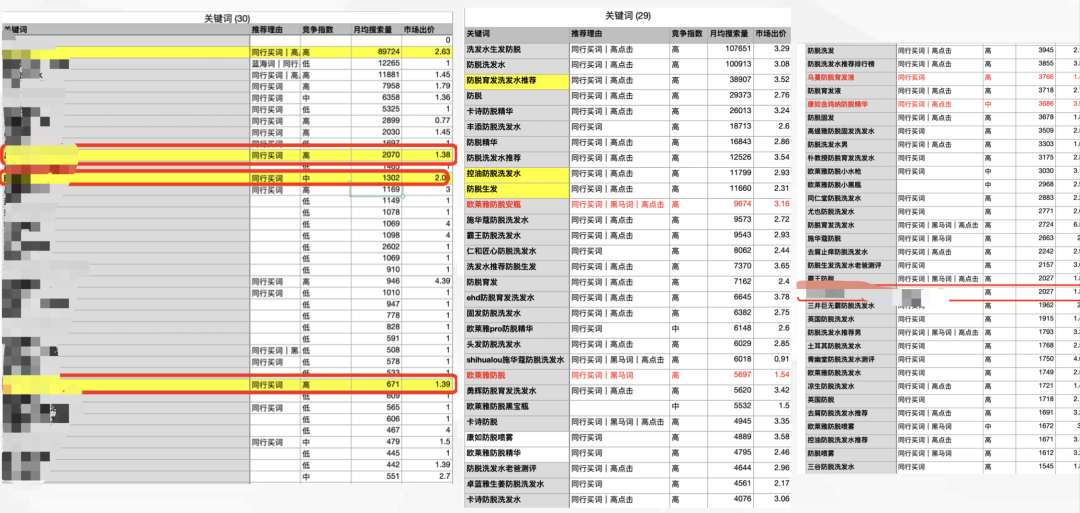Select the market bid 4.39 in left table
Screen dimensions: 1080x513
click(442, 281)
